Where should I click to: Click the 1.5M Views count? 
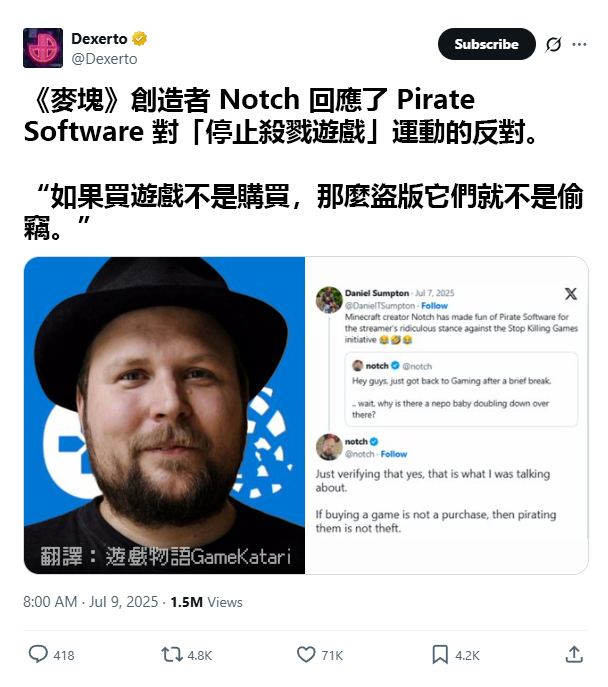(x=206, y=602)
